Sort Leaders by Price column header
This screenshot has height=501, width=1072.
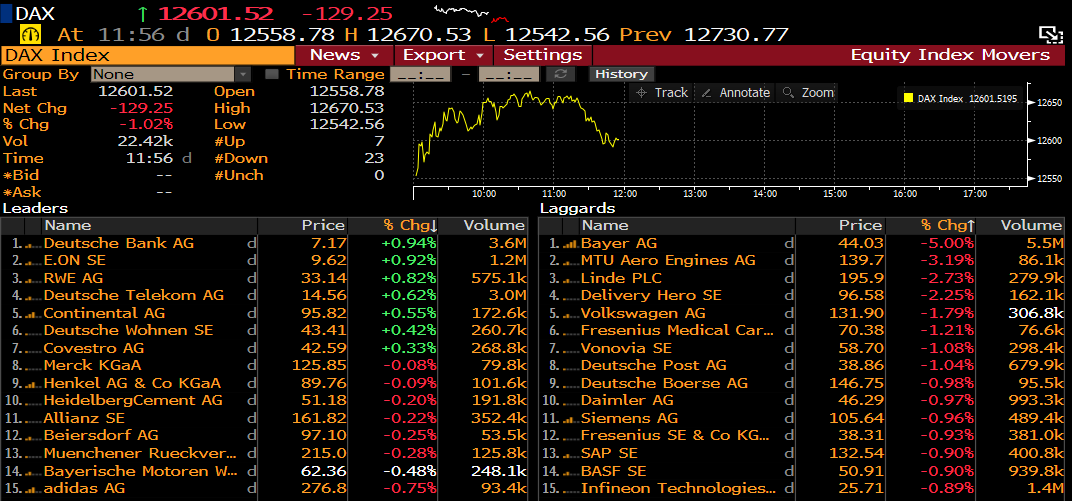point(303,226)
